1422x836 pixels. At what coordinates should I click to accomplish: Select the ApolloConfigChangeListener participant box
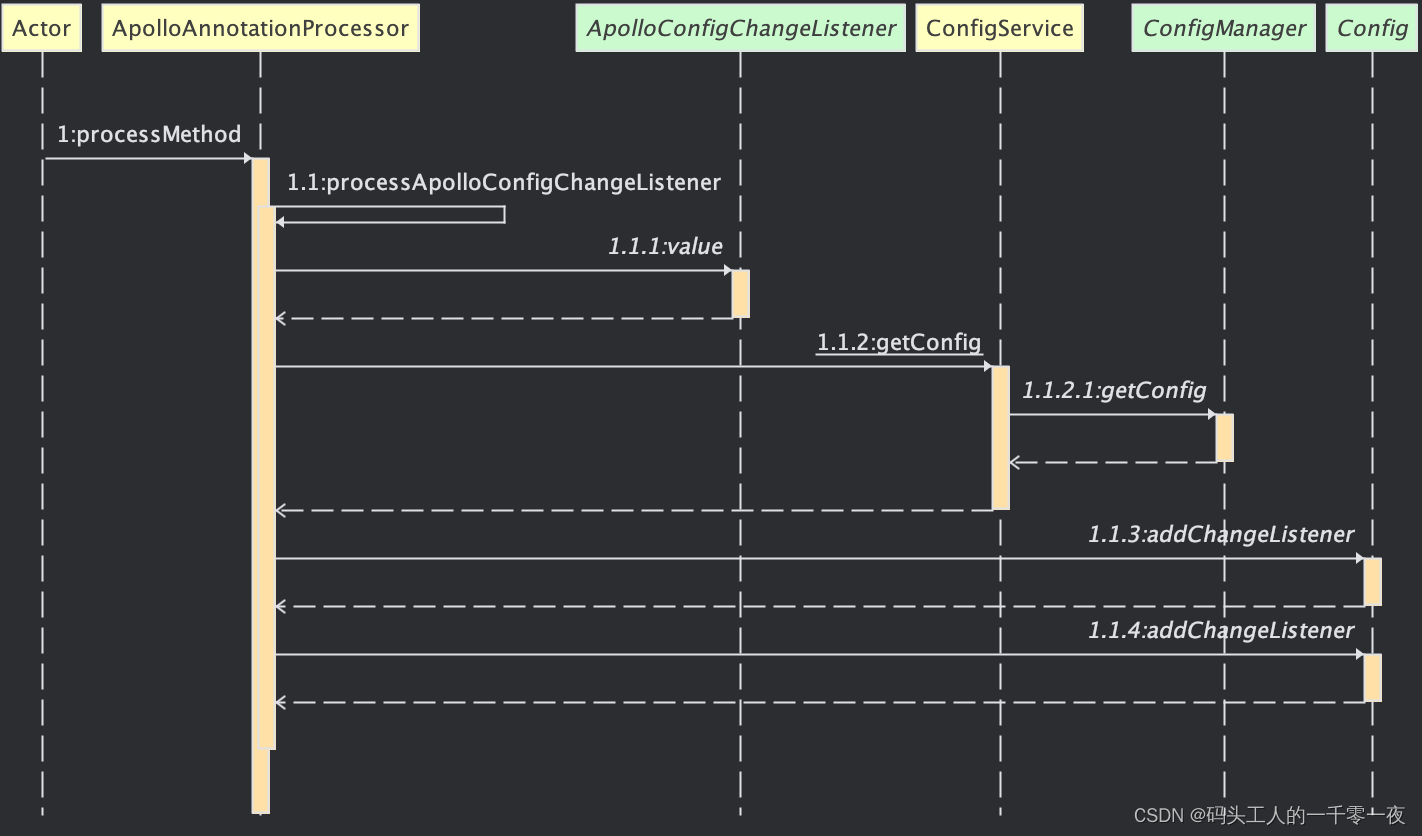point(741,28)
